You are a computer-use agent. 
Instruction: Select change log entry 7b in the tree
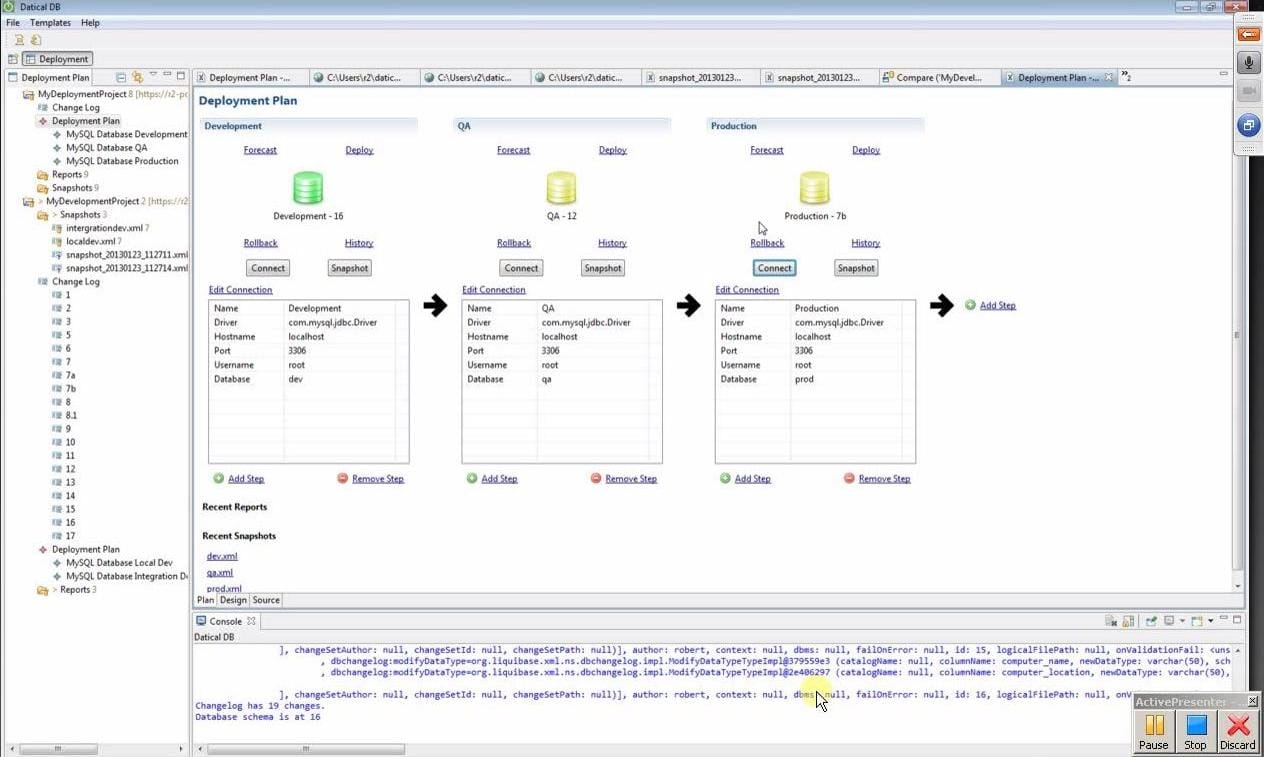coord(70,389)
